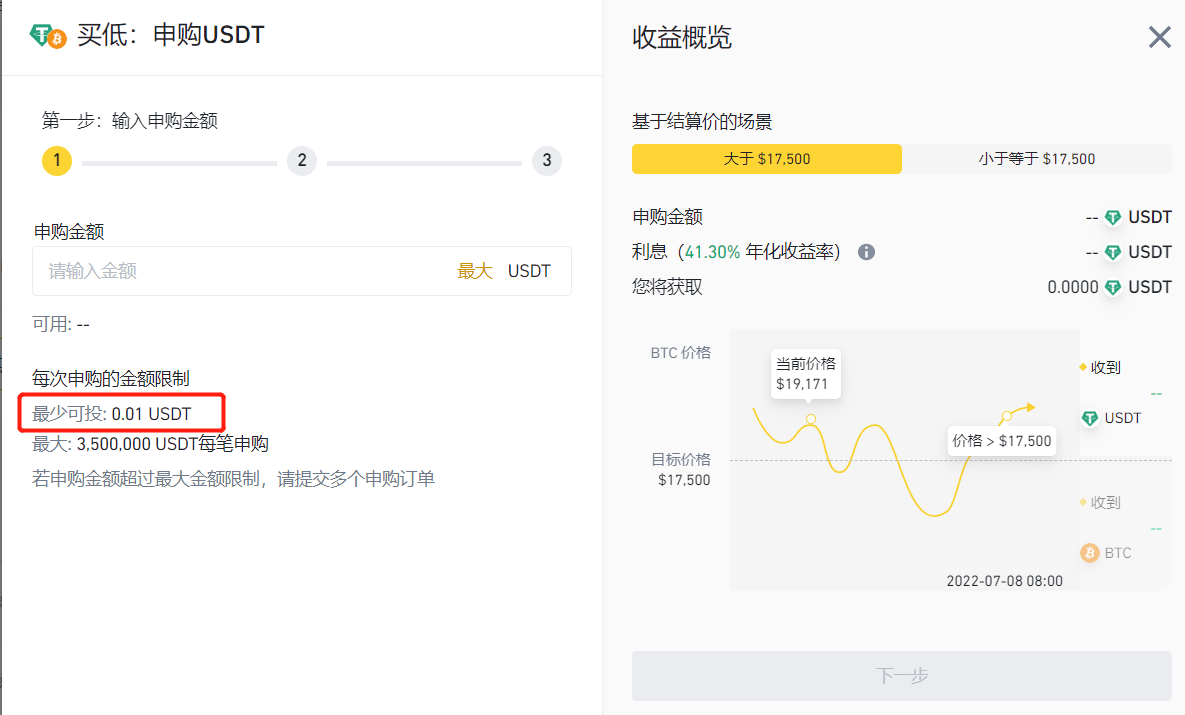Viewport: 1185px width, 715px height.
Task: Close the 收益概览 panel
Action: pos(1159,38)
